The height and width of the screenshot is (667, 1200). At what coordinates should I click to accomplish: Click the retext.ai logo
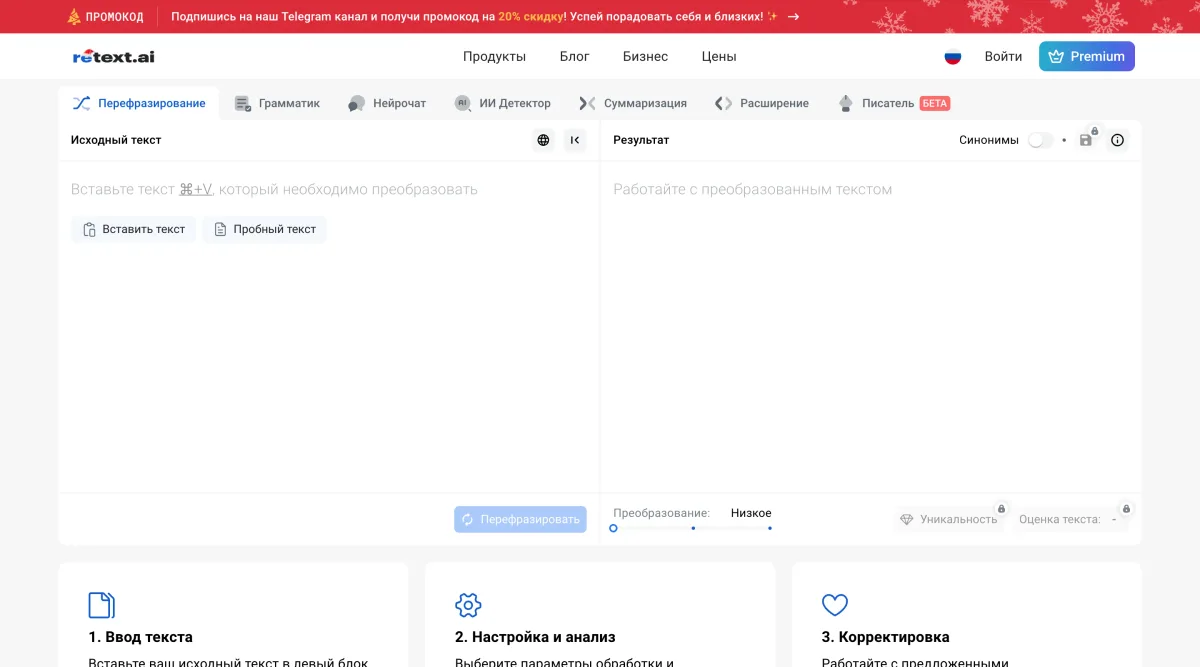coord(114,57)
